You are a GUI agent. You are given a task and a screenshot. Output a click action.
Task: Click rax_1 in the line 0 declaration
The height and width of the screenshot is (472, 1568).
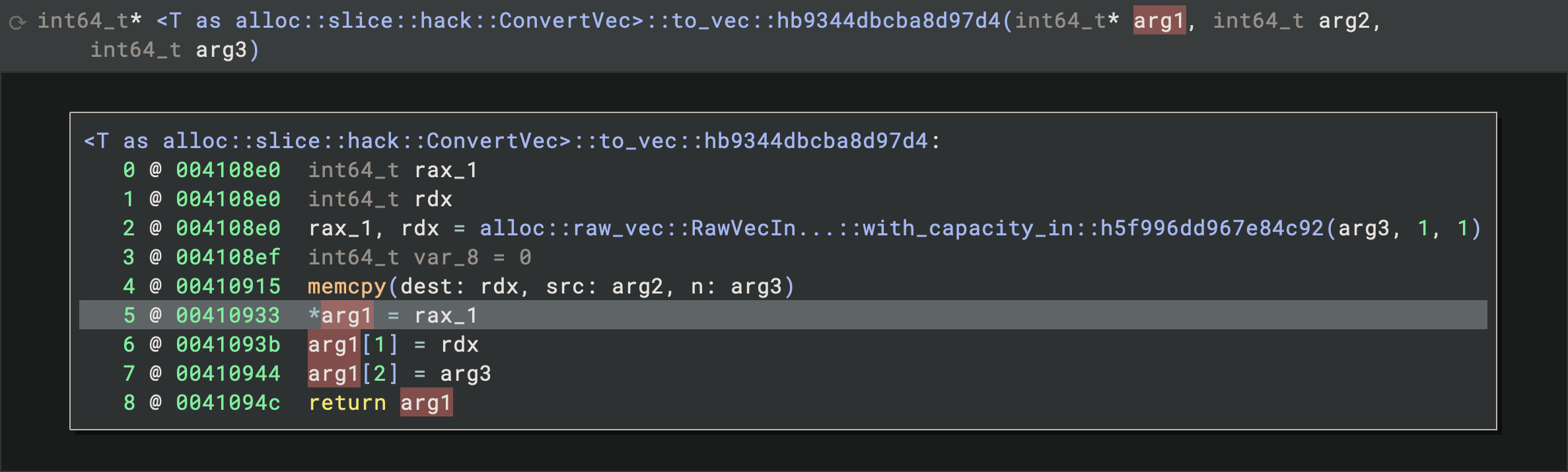click(x=446, y=171)
